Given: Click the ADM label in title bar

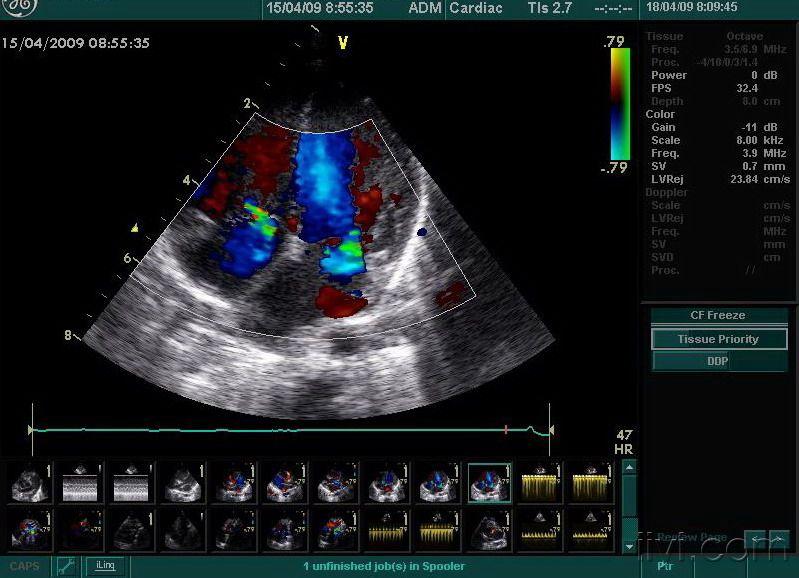Looking at the screenshot, I should point(425,8).
